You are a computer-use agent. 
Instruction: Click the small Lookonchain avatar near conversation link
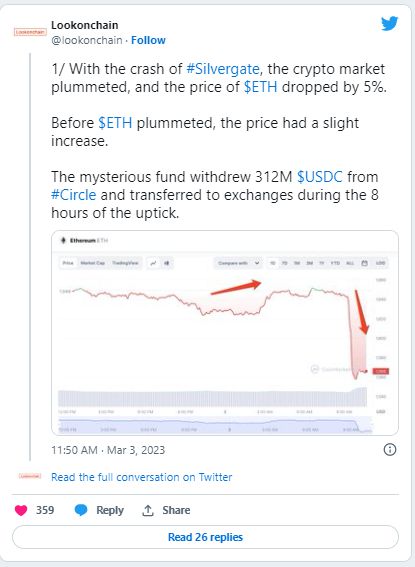(x=30, y=476)
